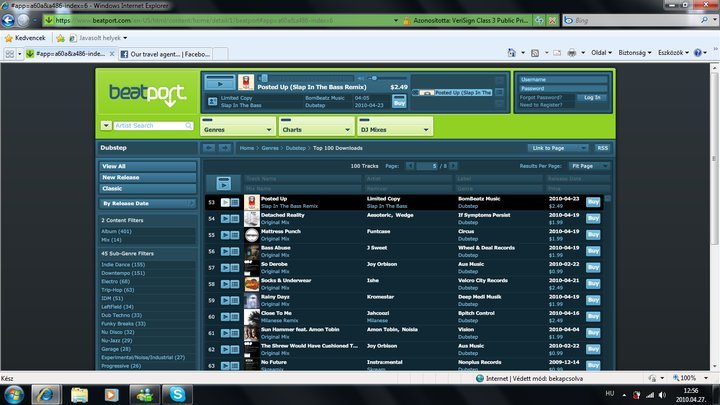Switch to the Our travel agent Facebook browser tab
The width and height of the screenshot is (720, 405).
(x=165, y=54)
